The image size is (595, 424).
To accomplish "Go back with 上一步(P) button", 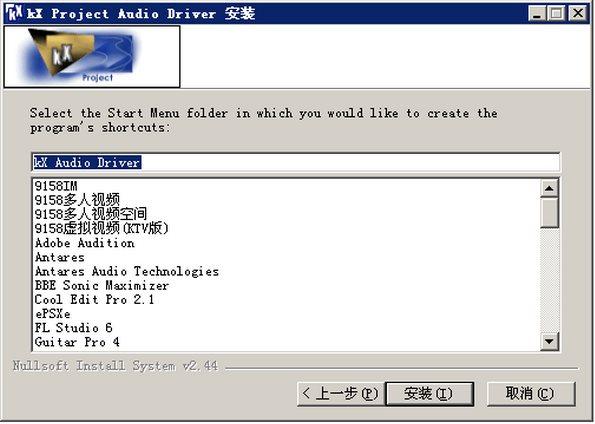I will 341,394.
